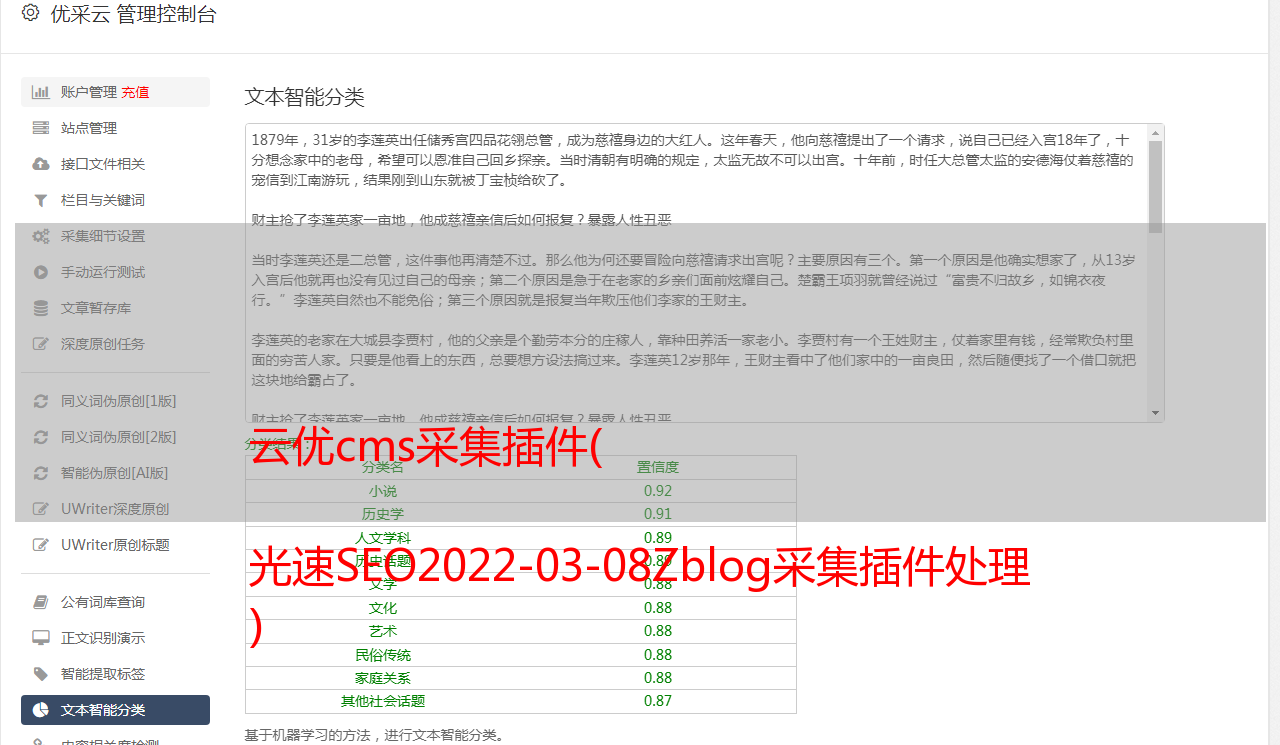Click the book icon for 公有词库查询
Viewport: 1280px width, 745px height.
click(x=41, y=602)
